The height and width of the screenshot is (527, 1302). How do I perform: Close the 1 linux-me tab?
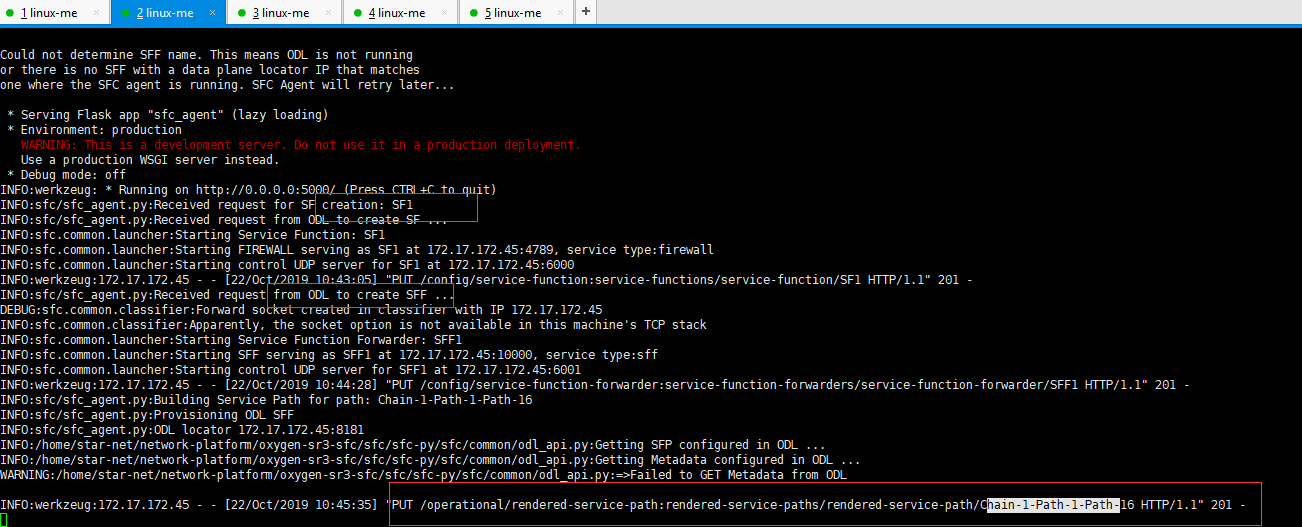coord(96,13)
